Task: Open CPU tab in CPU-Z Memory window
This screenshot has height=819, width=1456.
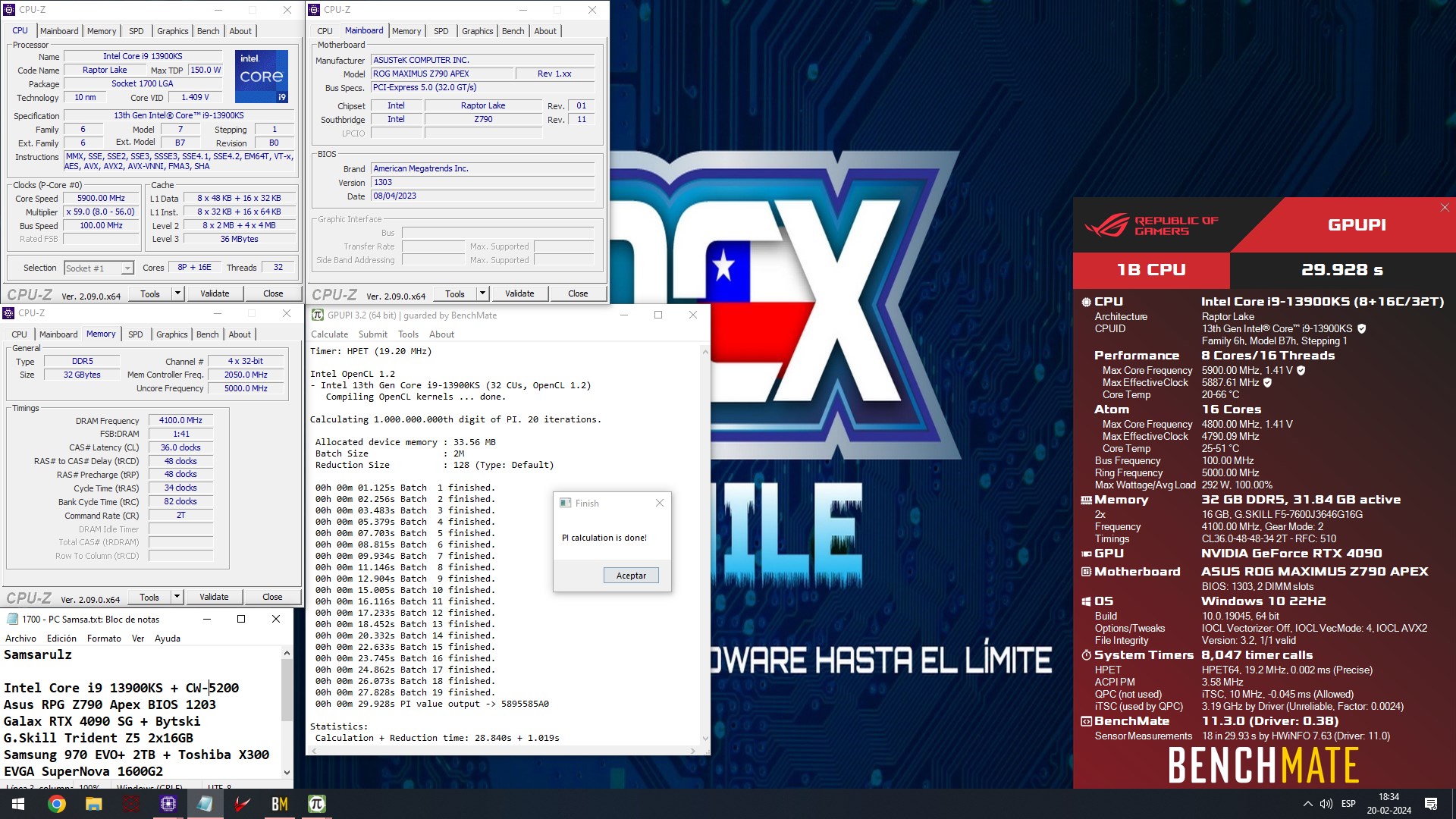Action: (x=19, y=334)
